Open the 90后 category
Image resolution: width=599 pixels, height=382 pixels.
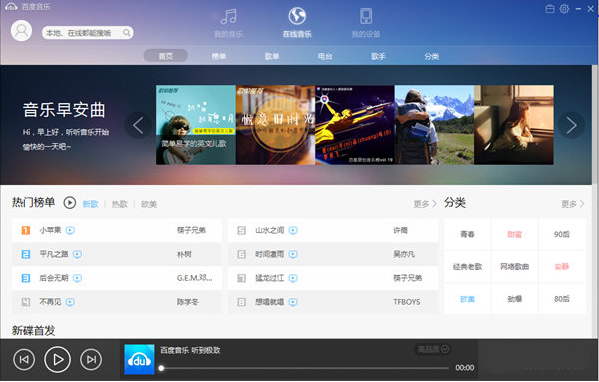click(x=562, y=234)
